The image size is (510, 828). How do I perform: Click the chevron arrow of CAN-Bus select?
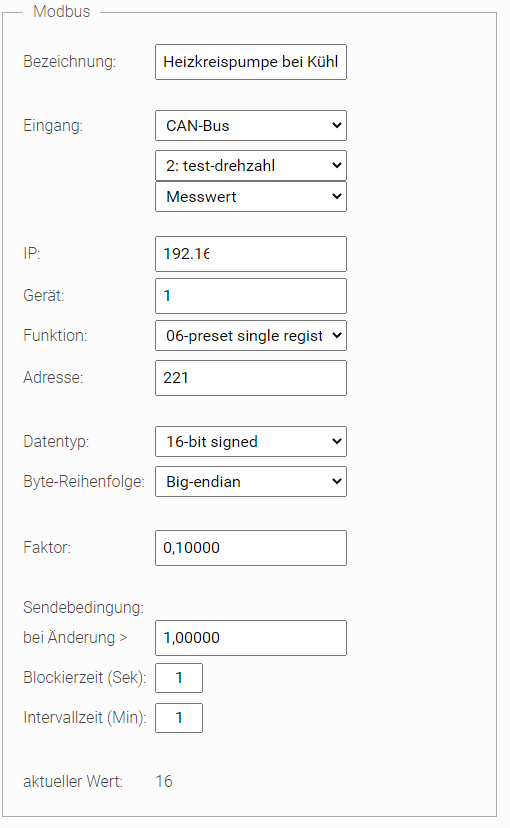[x=336, y=126]
